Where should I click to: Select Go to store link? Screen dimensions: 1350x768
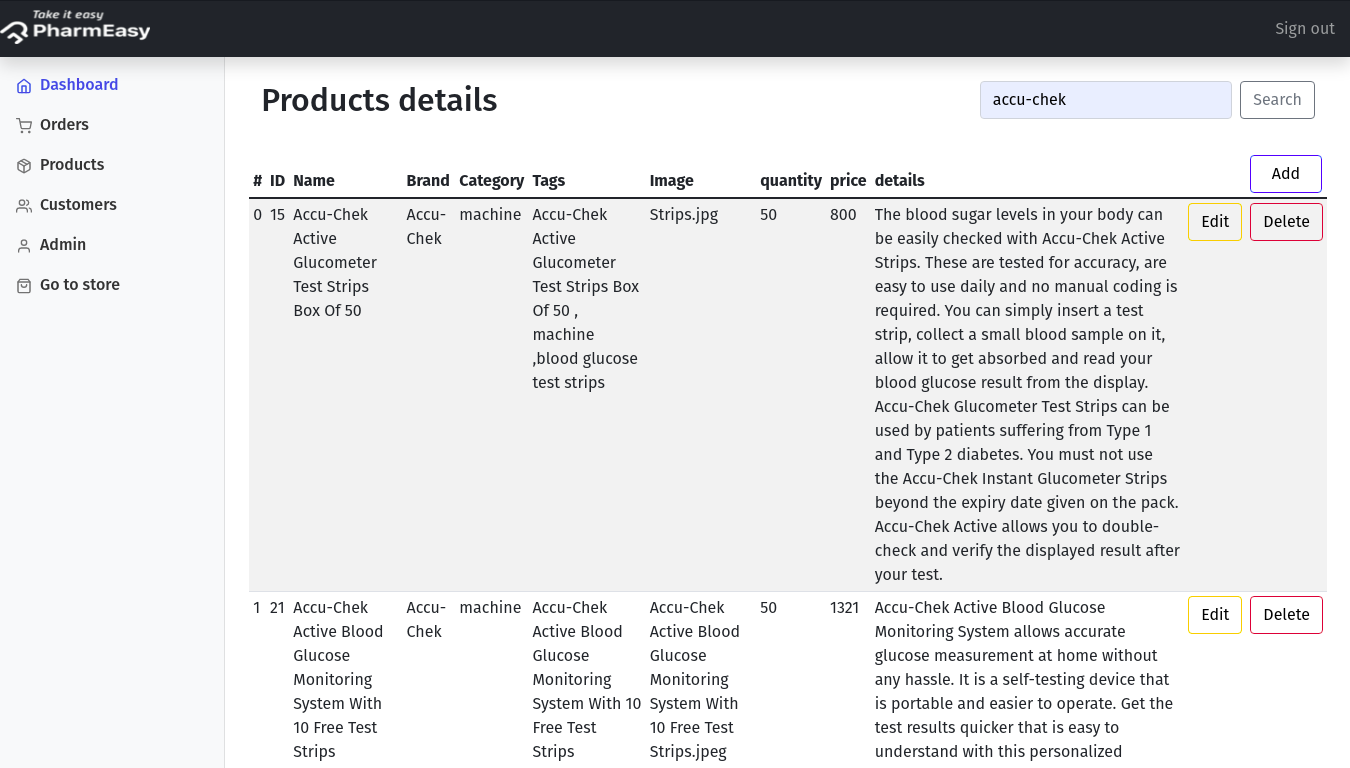80,285
